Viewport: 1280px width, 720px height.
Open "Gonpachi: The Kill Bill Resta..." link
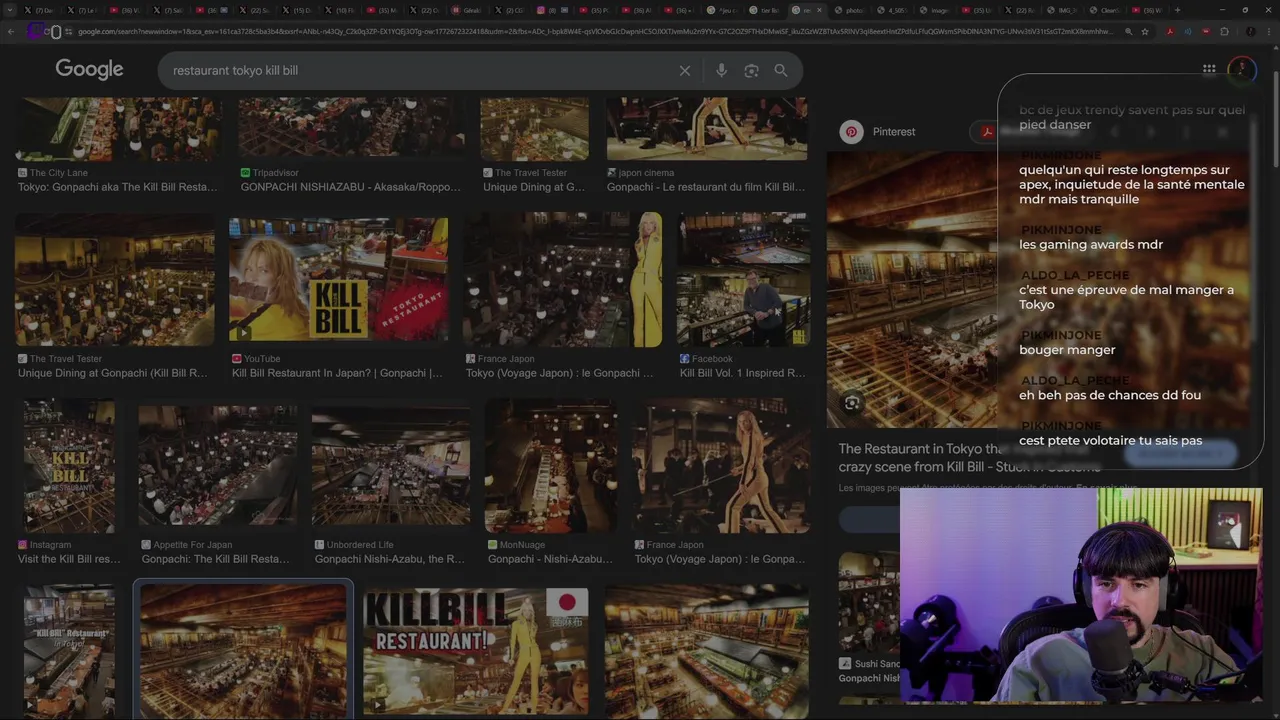coord(216,559)
